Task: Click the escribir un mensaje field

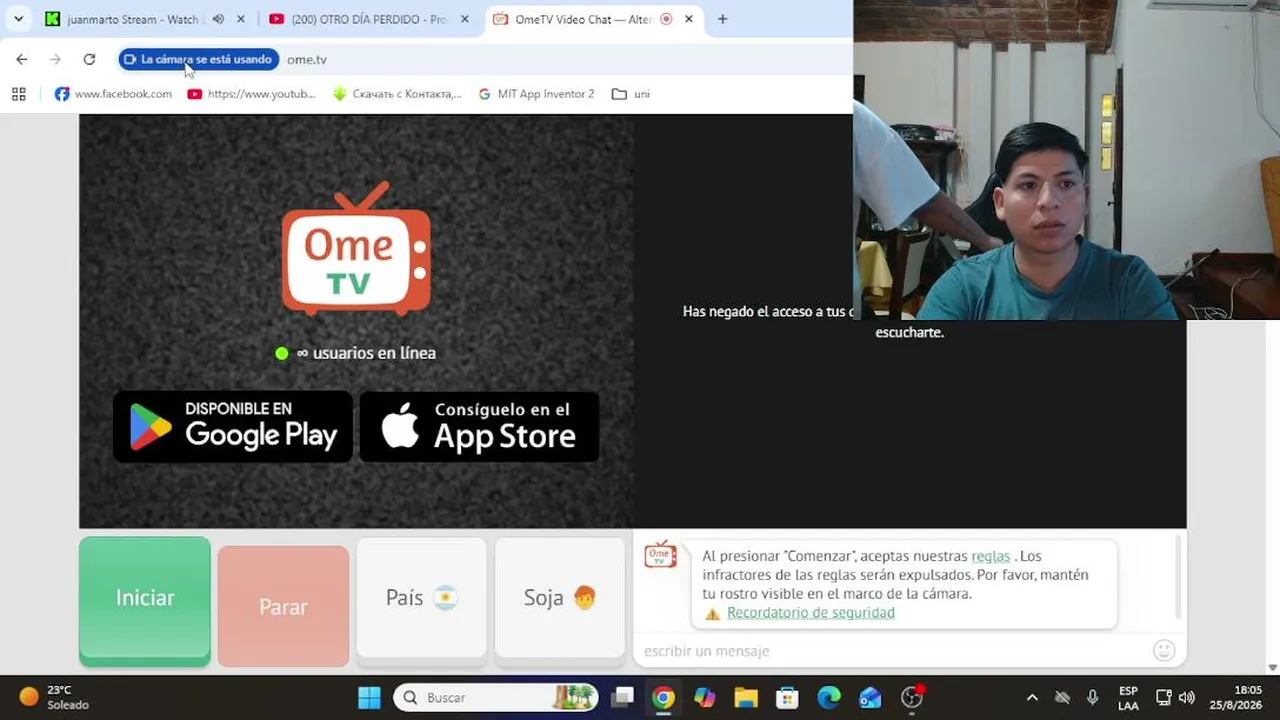Action: (x=893, y=651)
